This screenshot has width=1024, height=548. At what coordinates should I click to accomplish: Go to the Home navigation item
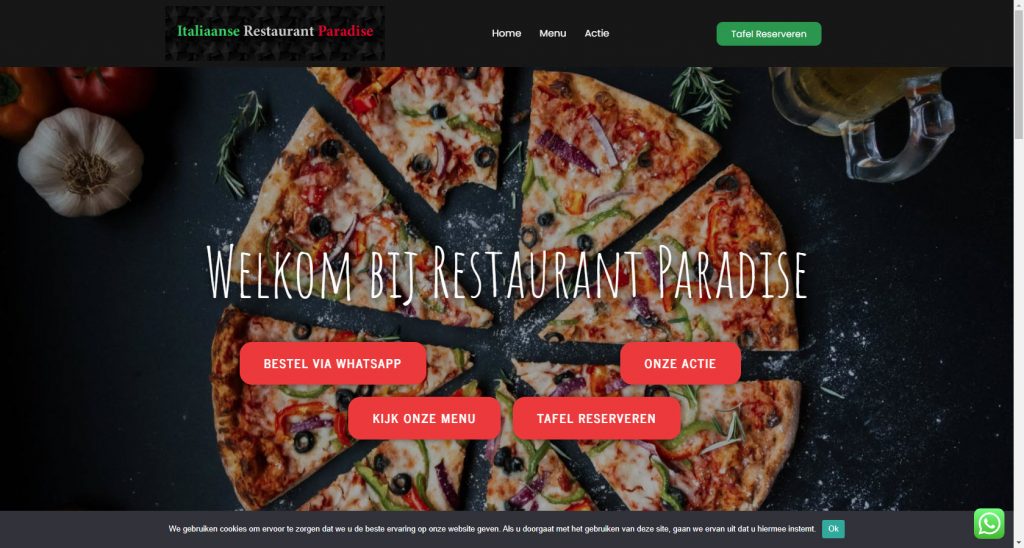point(506,33)
